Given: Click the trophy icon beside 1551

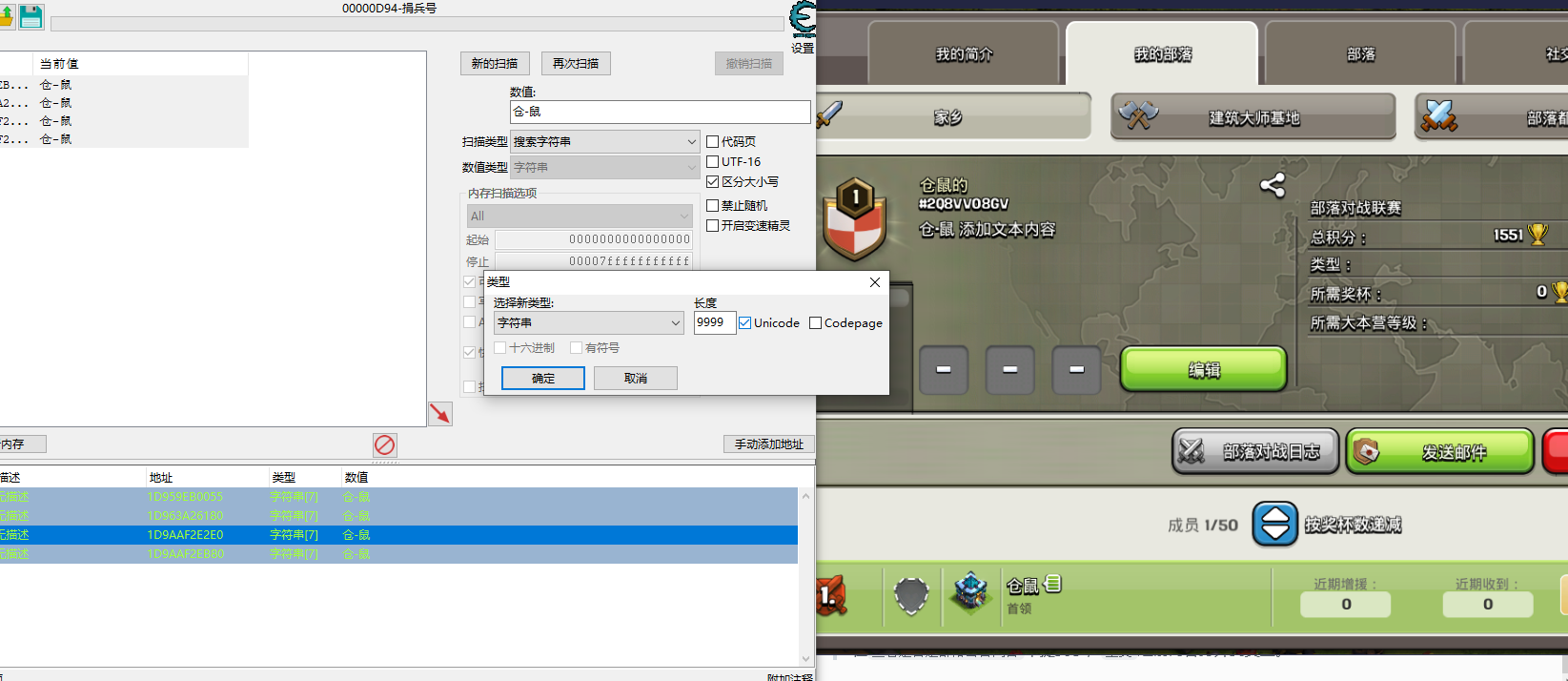Looking at the screenshot, I should point(1537,234).
